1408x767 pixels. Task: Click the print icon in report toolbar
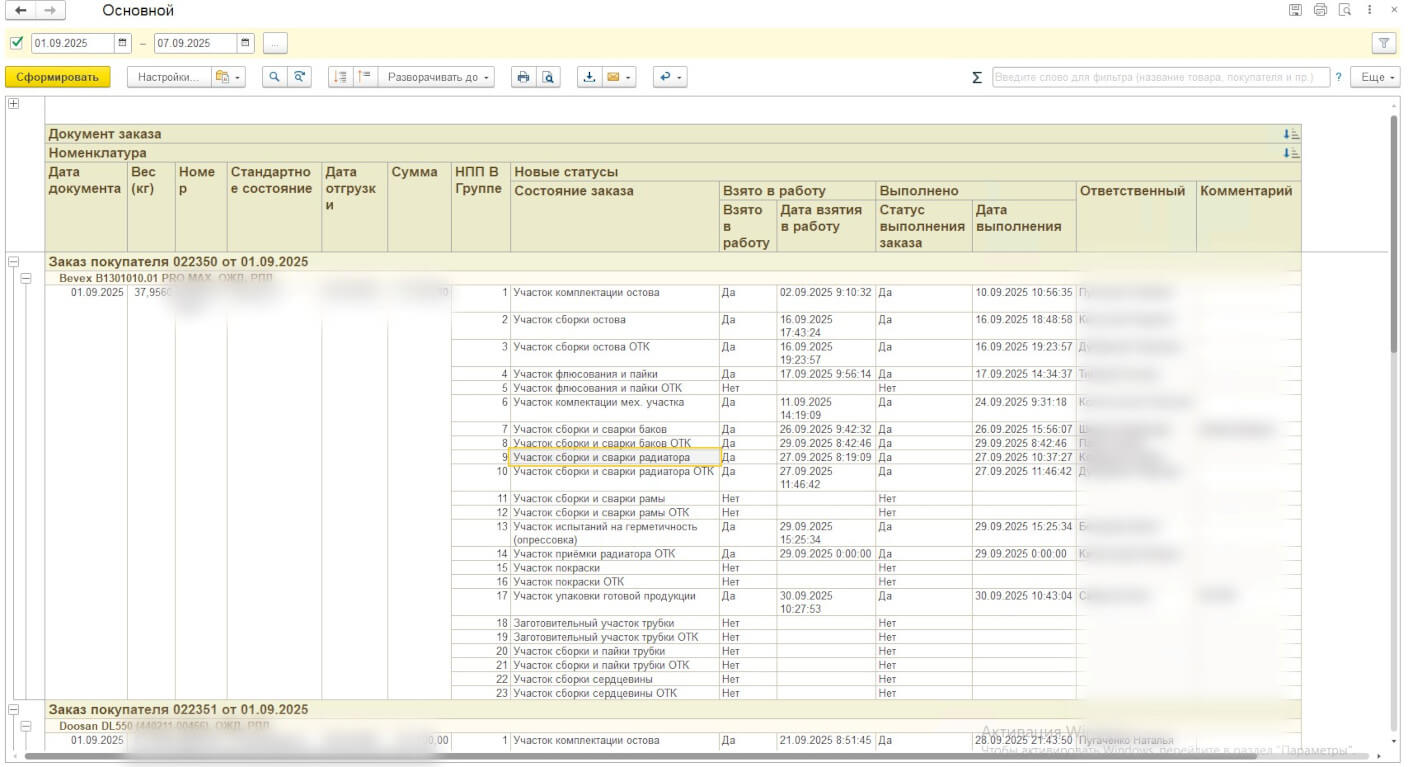tap(522, 77)
